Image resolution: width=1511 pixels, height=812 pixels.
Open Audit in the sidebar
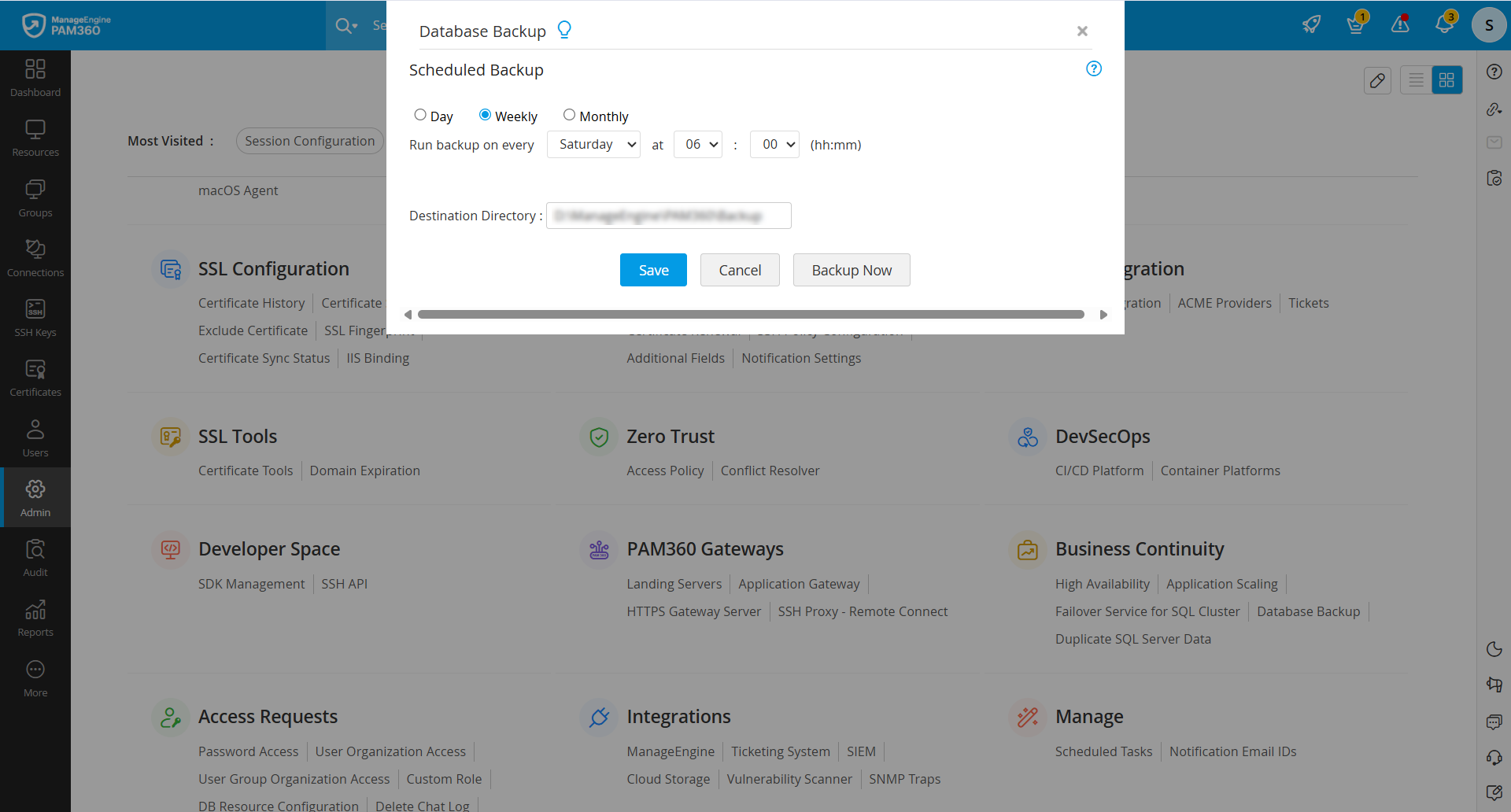point(35,559)
